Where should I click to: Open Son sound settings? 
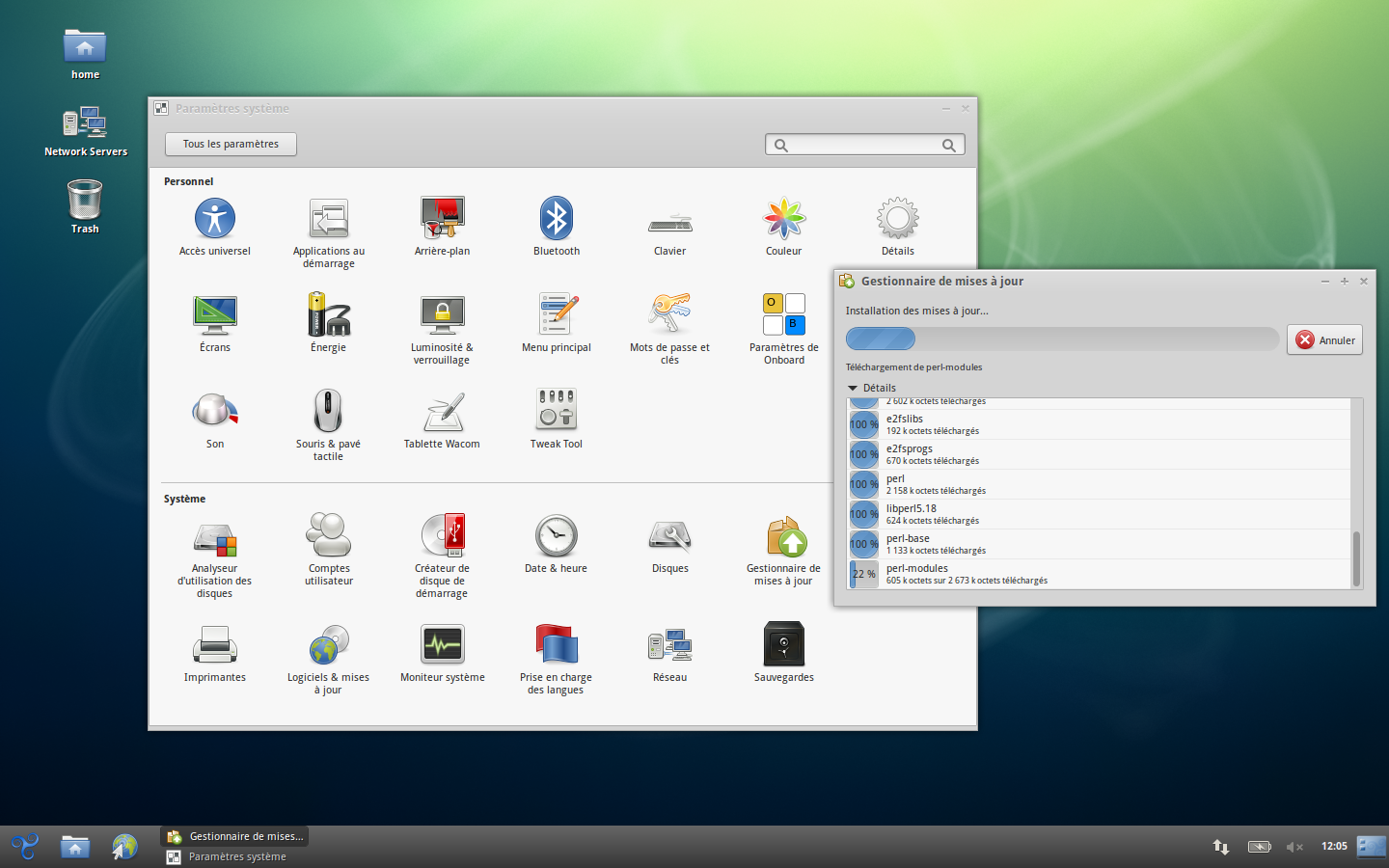coord(214,421)
